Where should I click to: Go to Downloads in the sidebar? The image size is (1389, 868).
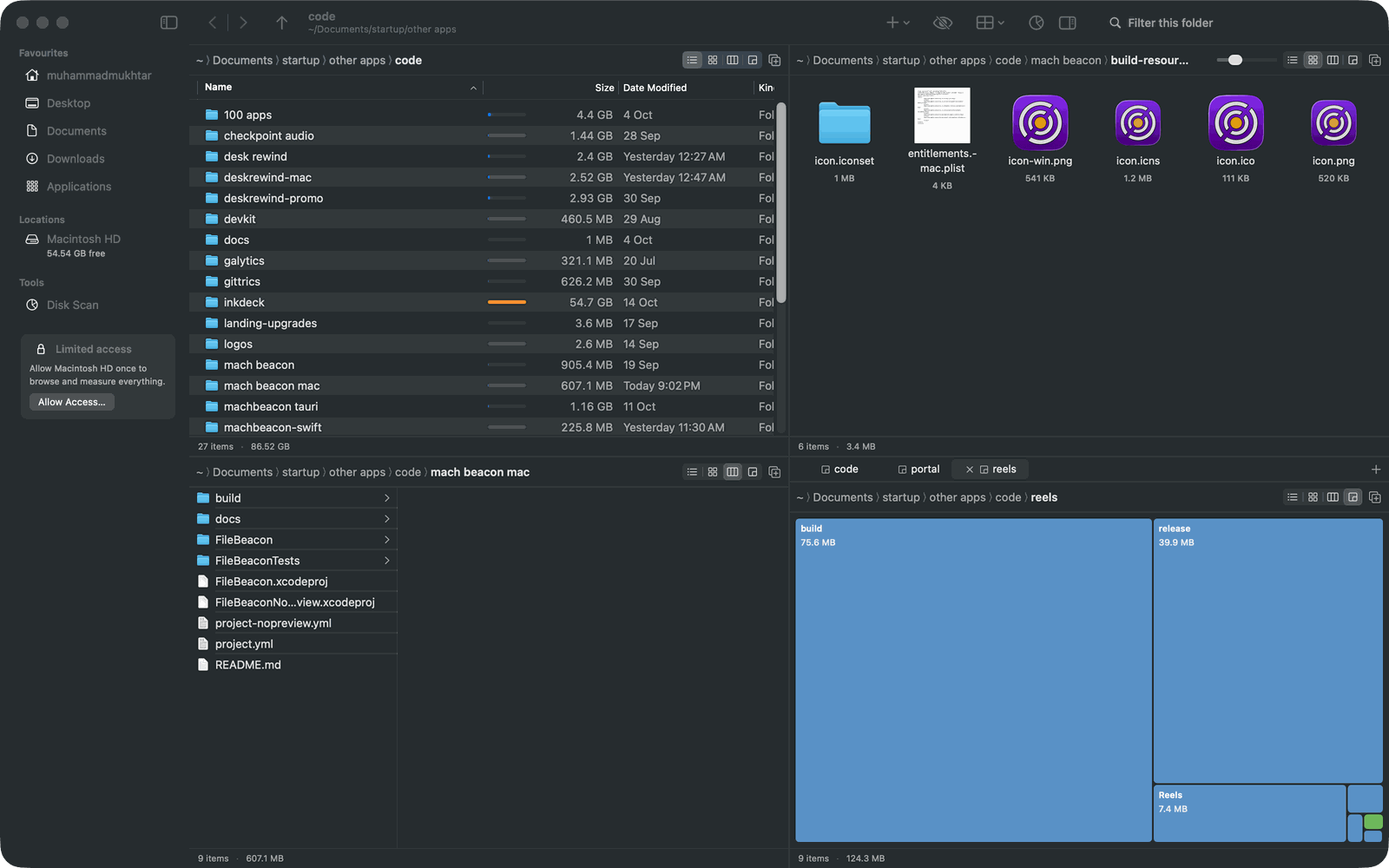76,159
